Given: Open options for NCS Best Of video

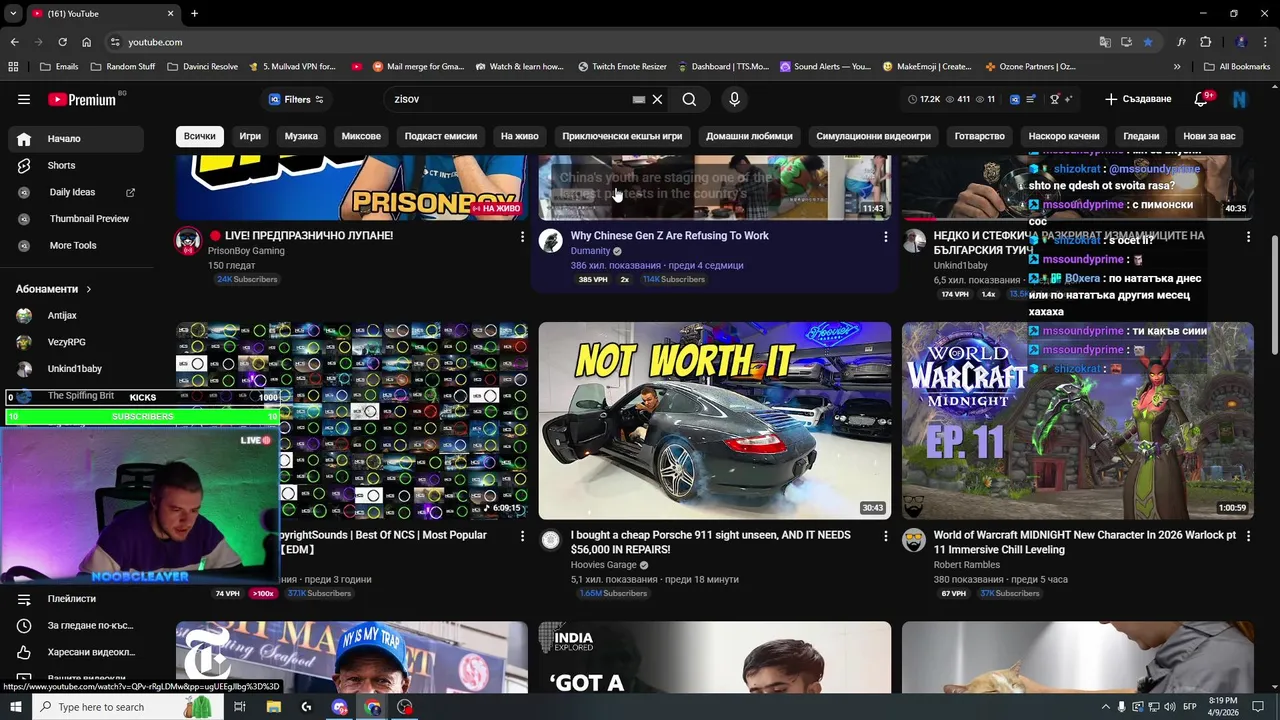Looking at the screenshot, I should pos(522,536).
